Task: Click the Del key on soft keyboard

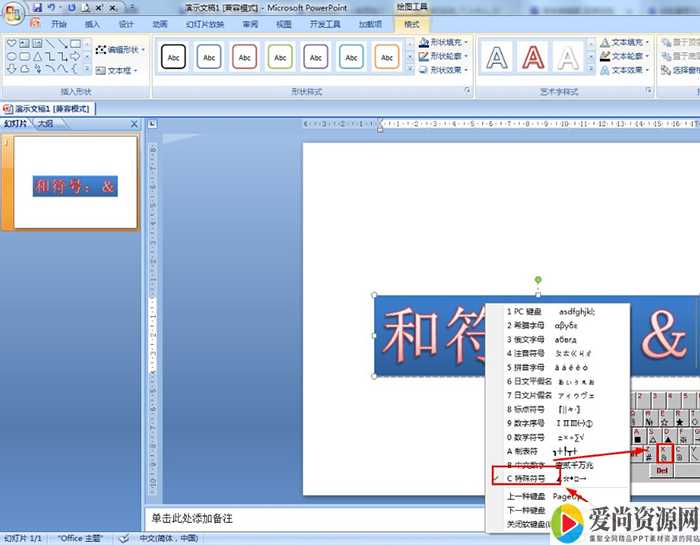Action: coord(662,470)
